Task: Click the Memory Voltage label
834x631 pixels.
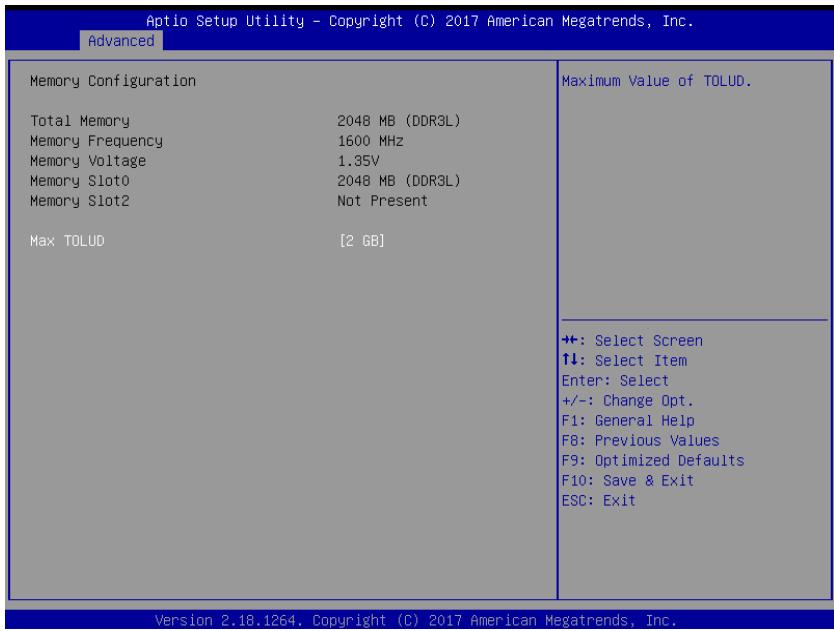Action: [x=88, y=161]
